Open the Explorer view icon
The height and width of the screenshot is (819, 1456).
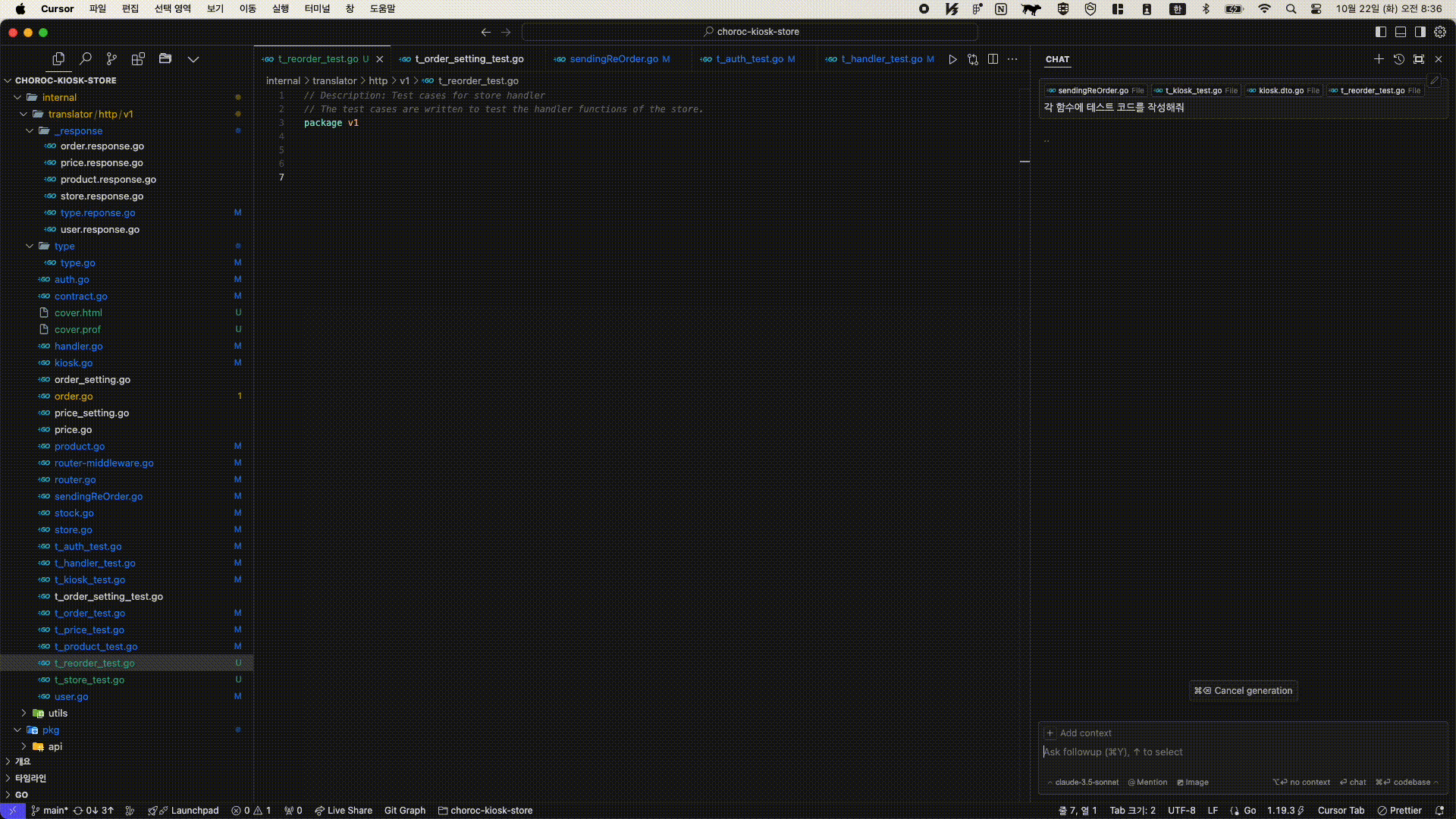58,58
